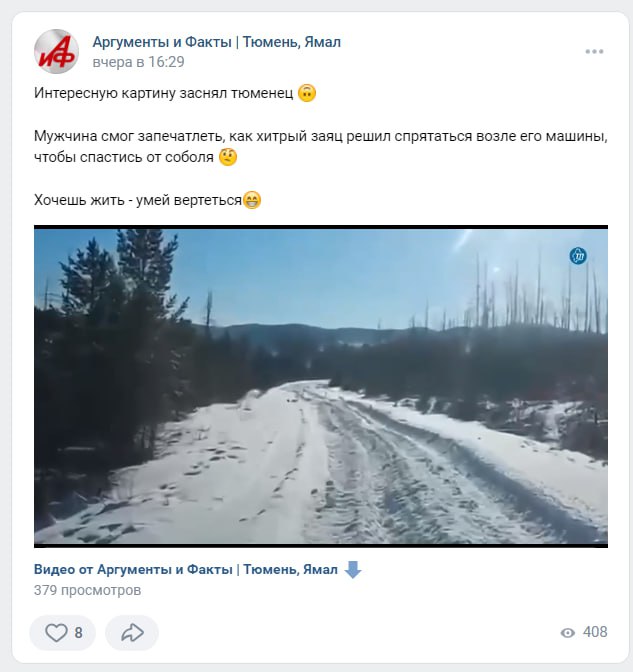Click the 408 views number
633x672 pixels.
point(595,632)
